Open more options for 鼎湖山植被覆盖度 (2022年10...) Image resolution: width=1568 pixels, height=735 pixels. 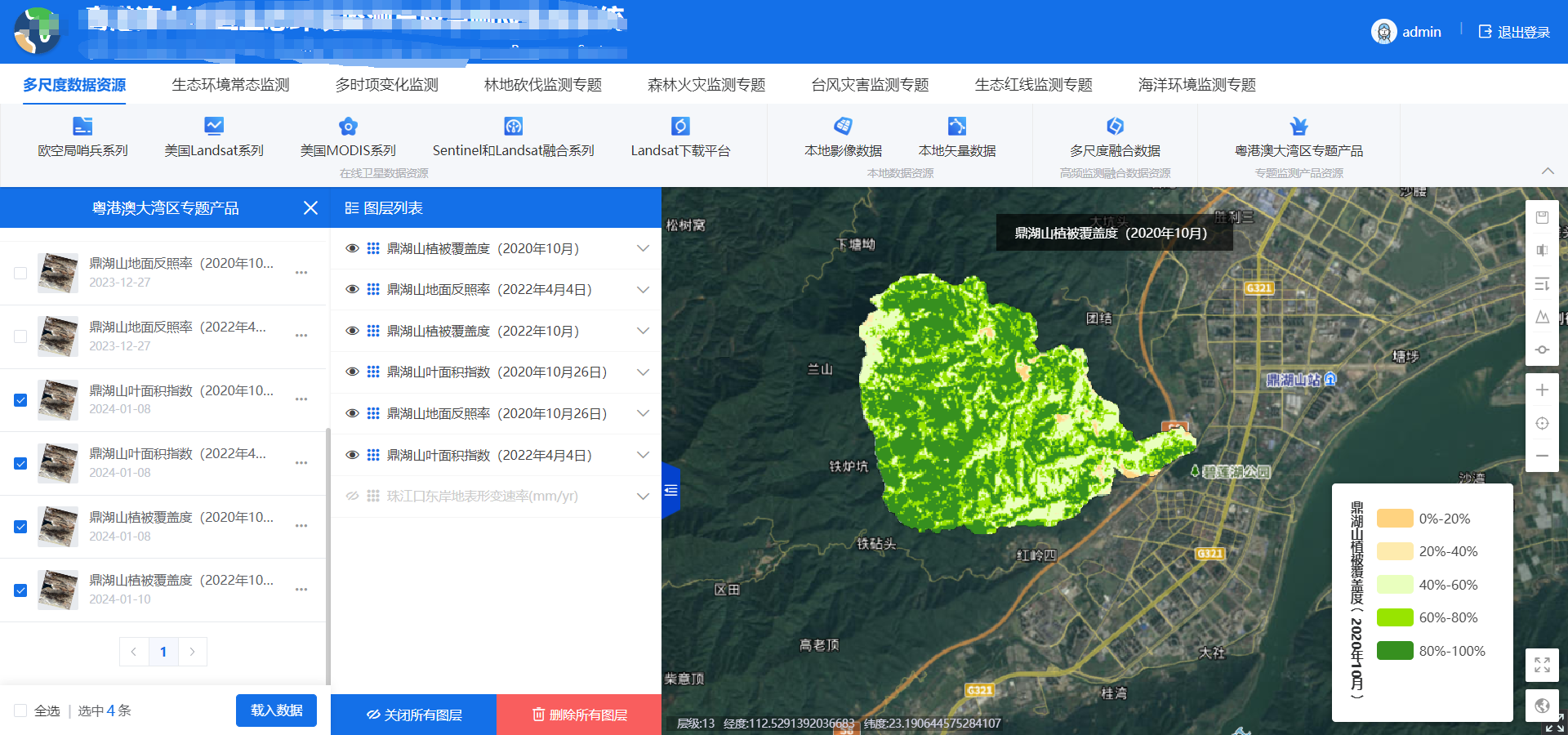301,590
